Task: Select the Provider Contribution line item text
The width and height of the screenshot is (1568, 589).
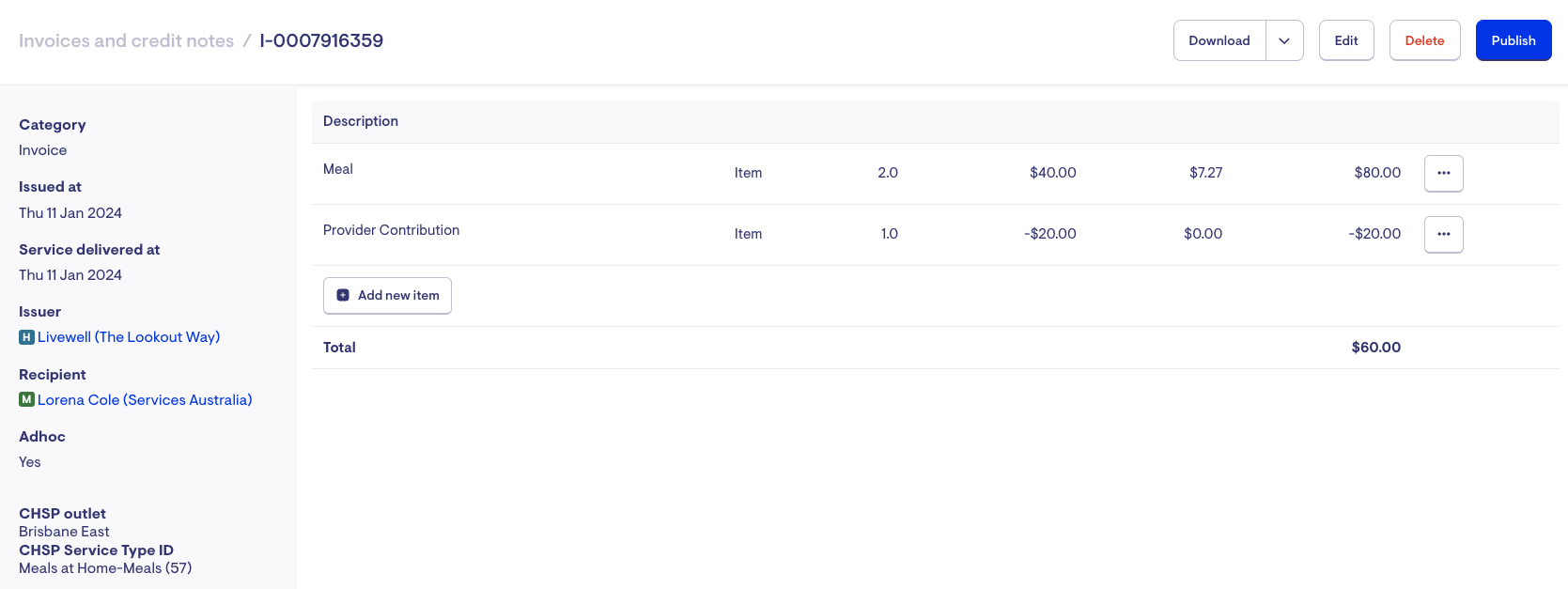Action: 391,230
